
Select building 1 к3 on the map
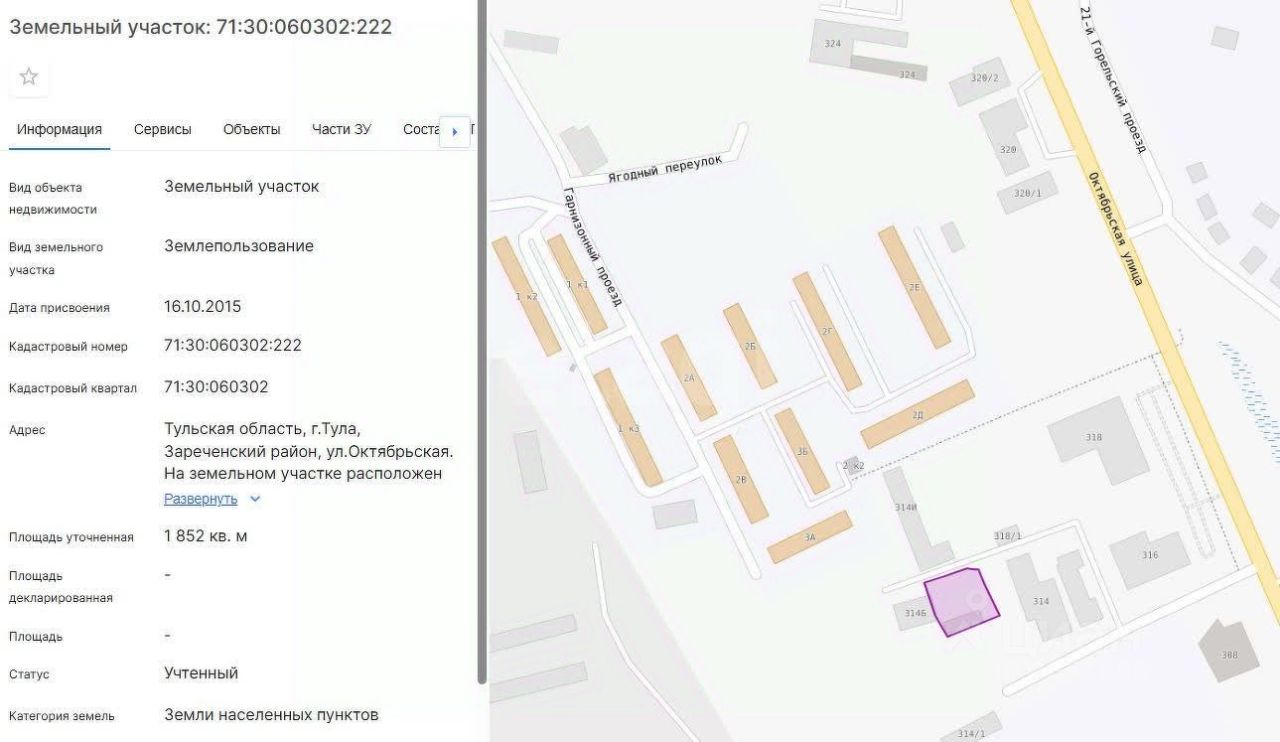click(x=628, y=427)
